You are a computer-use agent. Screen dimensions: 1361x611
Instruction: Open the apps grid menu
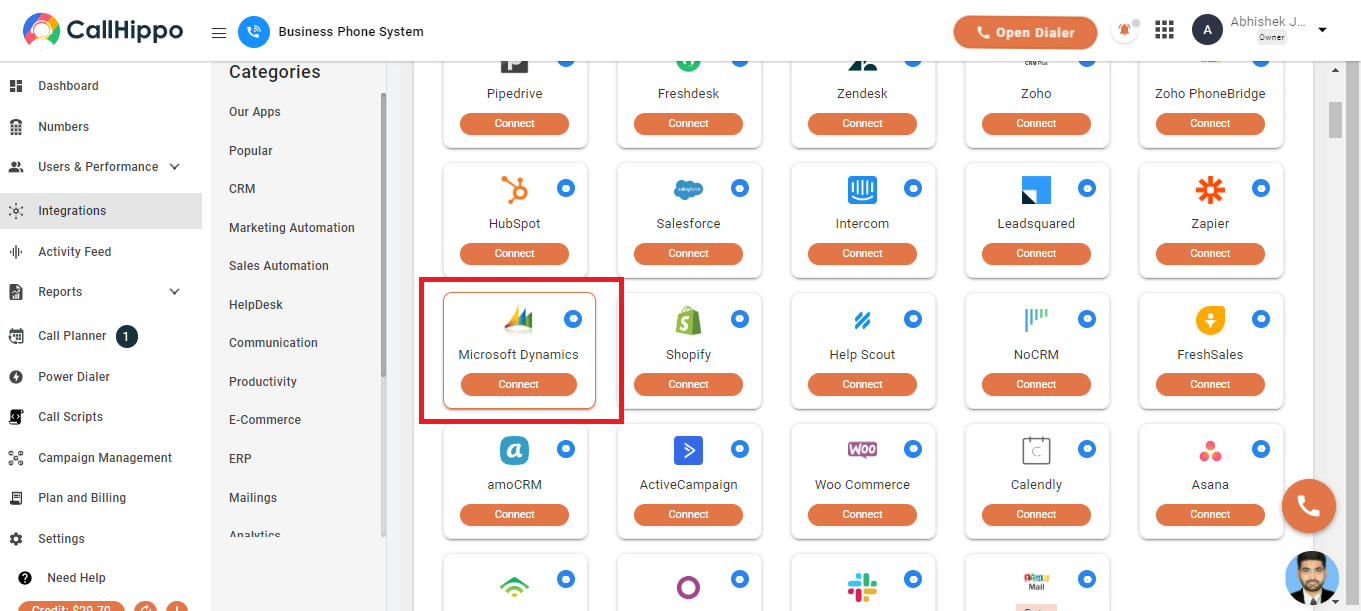1164,30
